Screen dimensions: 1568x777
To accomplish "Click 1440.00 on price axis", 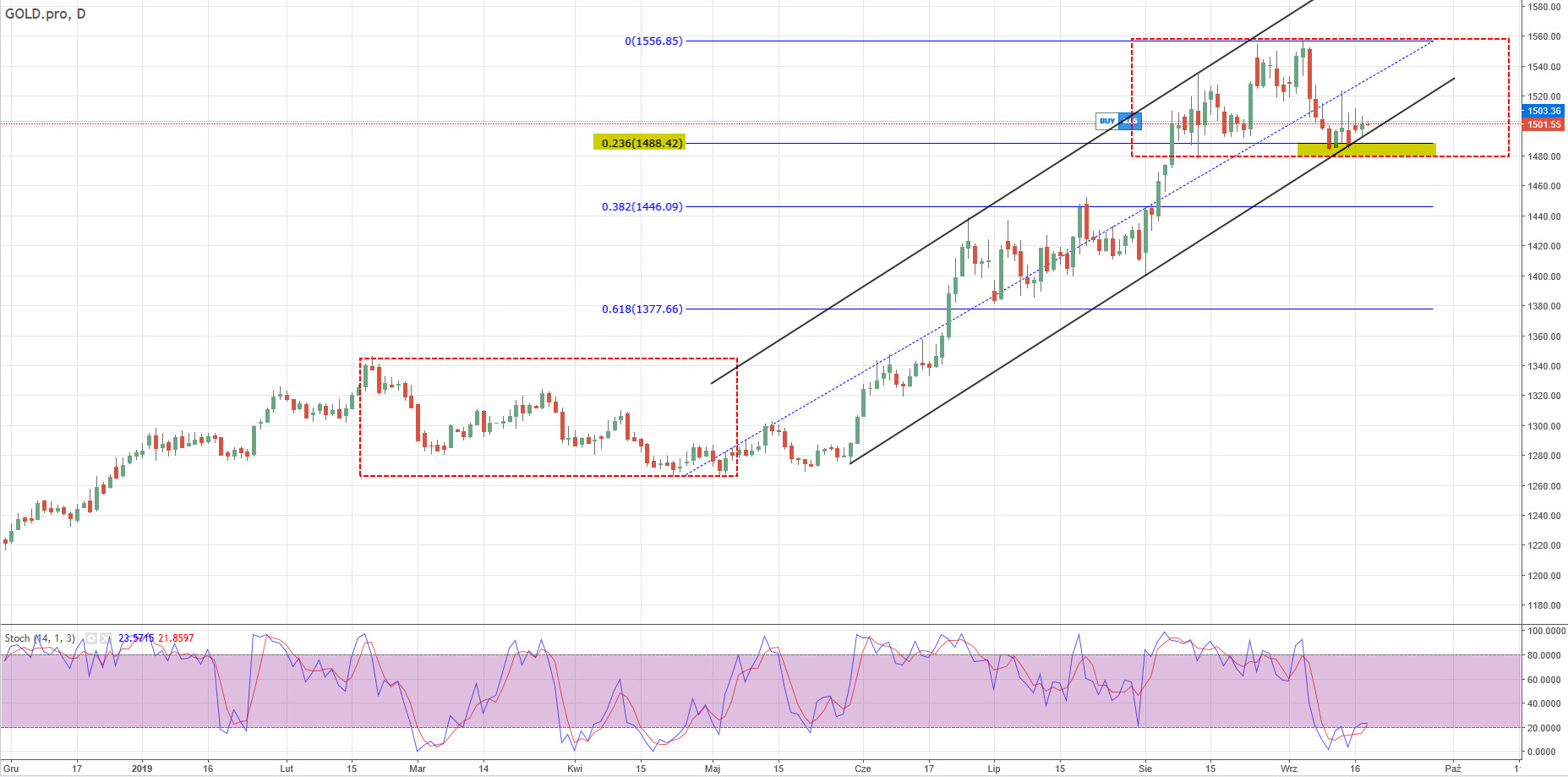I will 1543,216.
